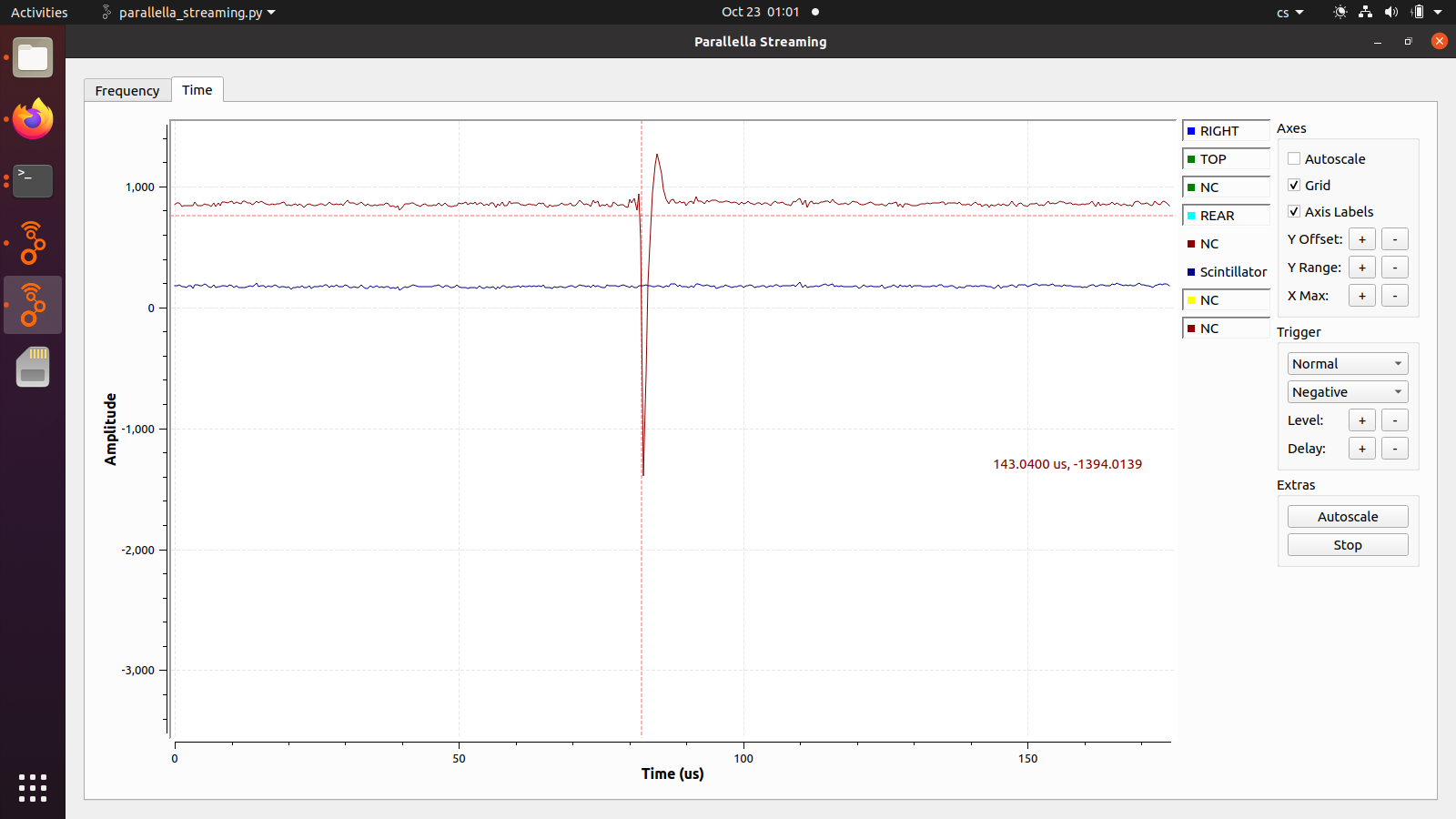Toggle the green NC legend entry

1226,187
